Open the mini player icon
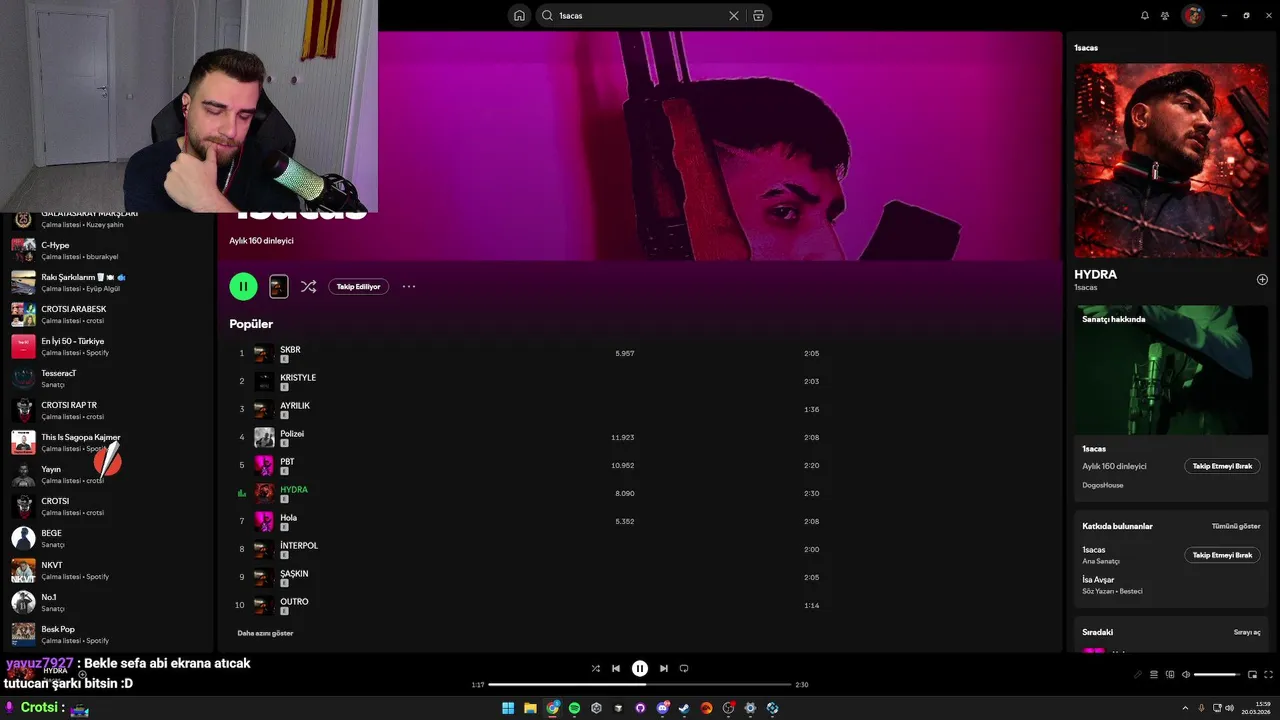The width and height of the screenshot is (1280, 720). (1252, 675)
